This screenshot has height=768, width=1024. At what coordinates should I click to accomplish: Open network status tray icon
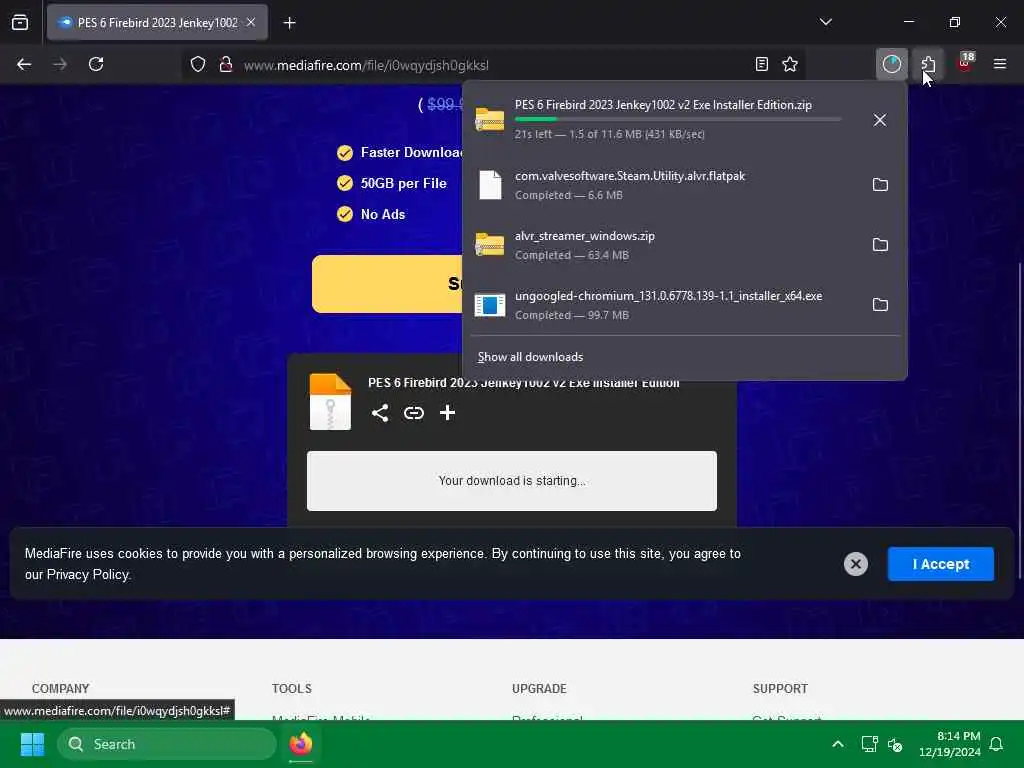(869, 744)
